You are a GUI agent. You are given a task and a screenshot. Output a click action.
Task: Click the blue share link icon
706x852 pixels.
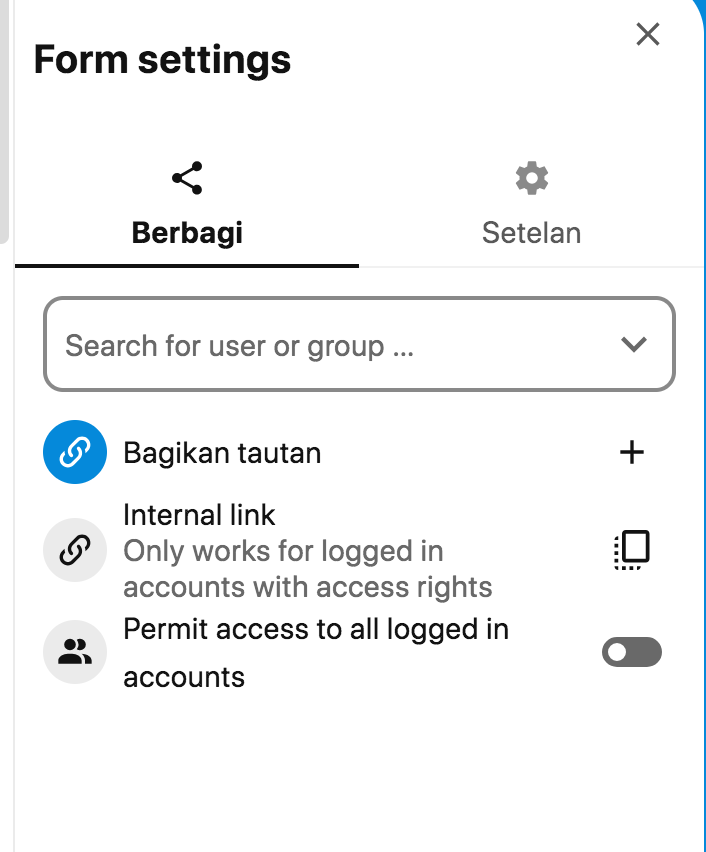pos(75,452)
